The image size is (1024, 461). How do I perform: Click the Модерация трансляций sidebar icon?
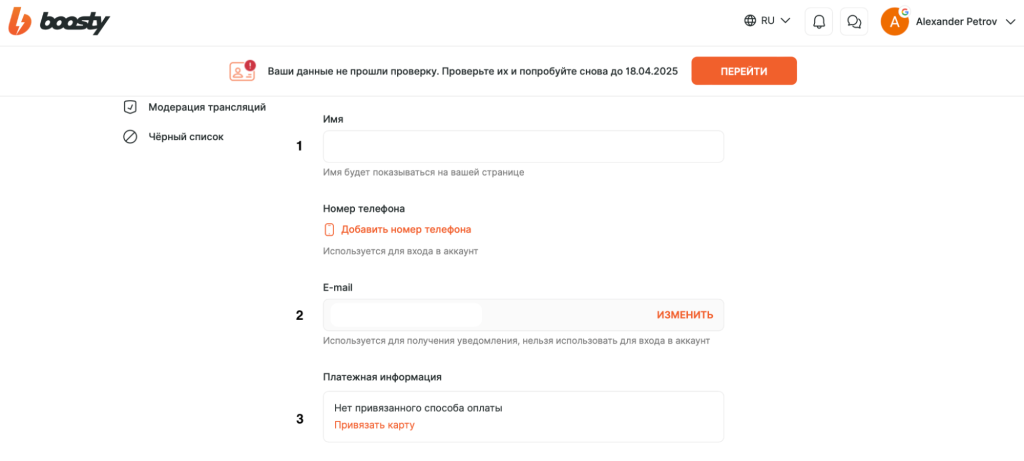click(130, 107)
